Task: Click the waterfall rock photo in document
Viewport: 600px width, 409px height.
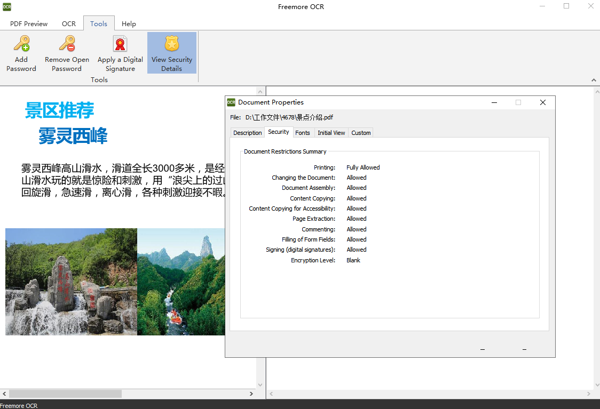Action: point(71,281)
